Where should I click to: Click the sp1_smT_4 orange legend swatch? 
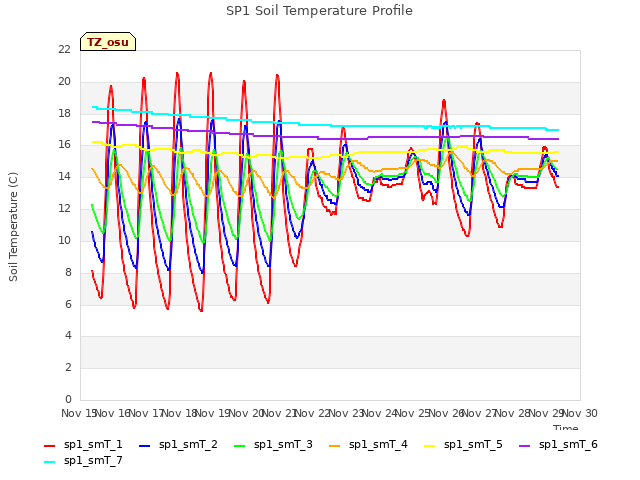pos(334,446)
